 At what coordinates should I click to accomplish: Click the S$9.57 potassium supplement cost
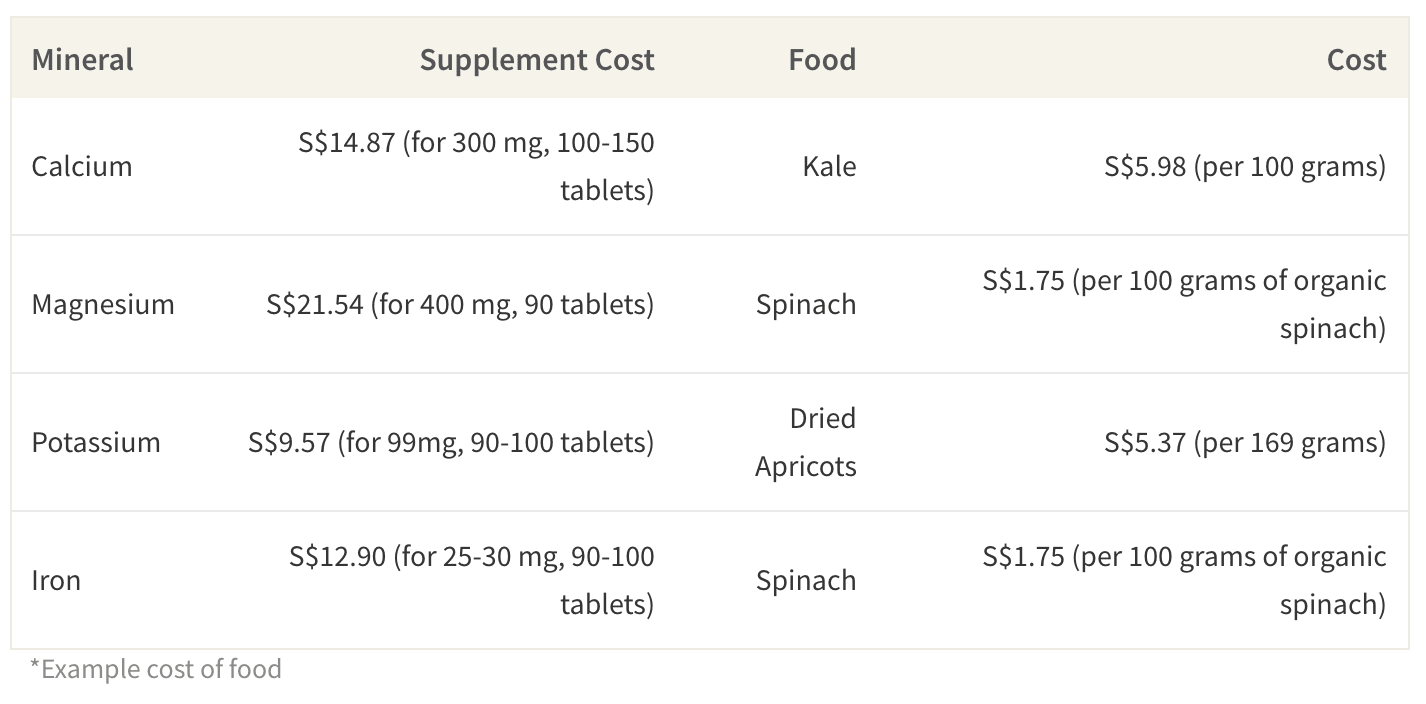(451, 442)
